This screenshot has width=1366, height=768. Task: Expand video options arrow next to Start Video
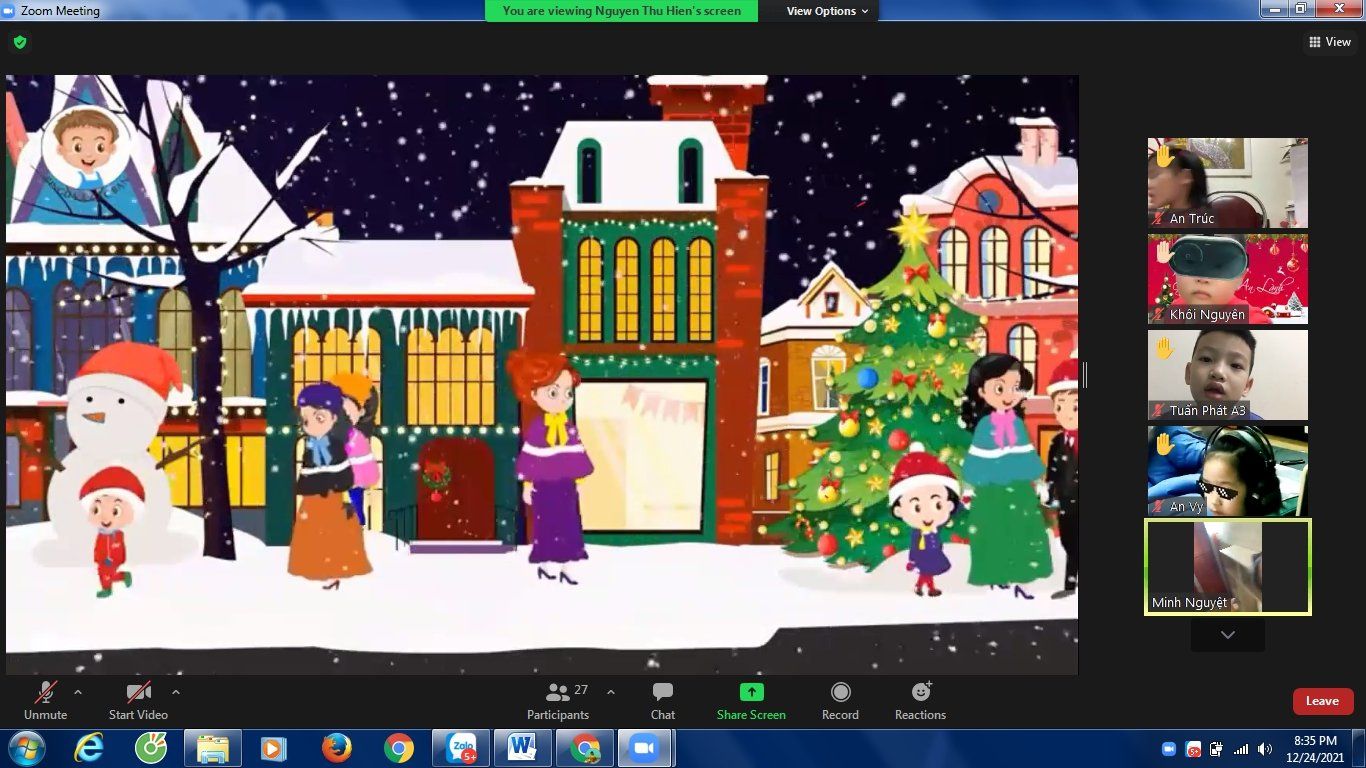(176, 692)
